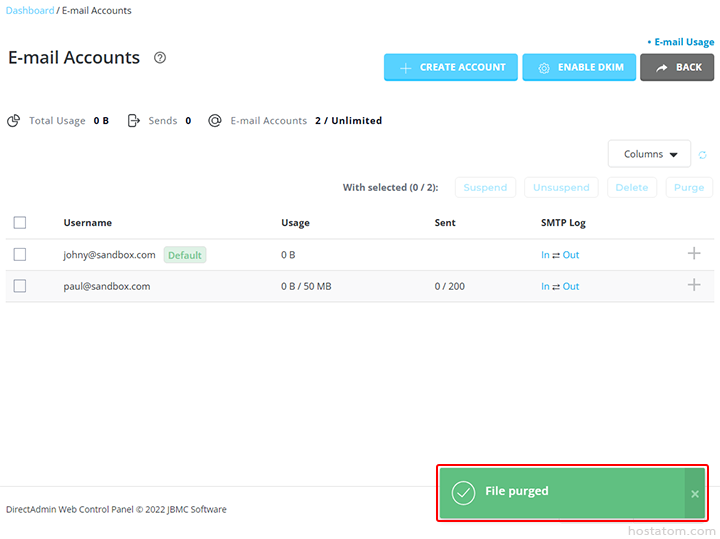
Task: Expand the paul@sandbox.com row plus icon
Action: coord(694,285)
